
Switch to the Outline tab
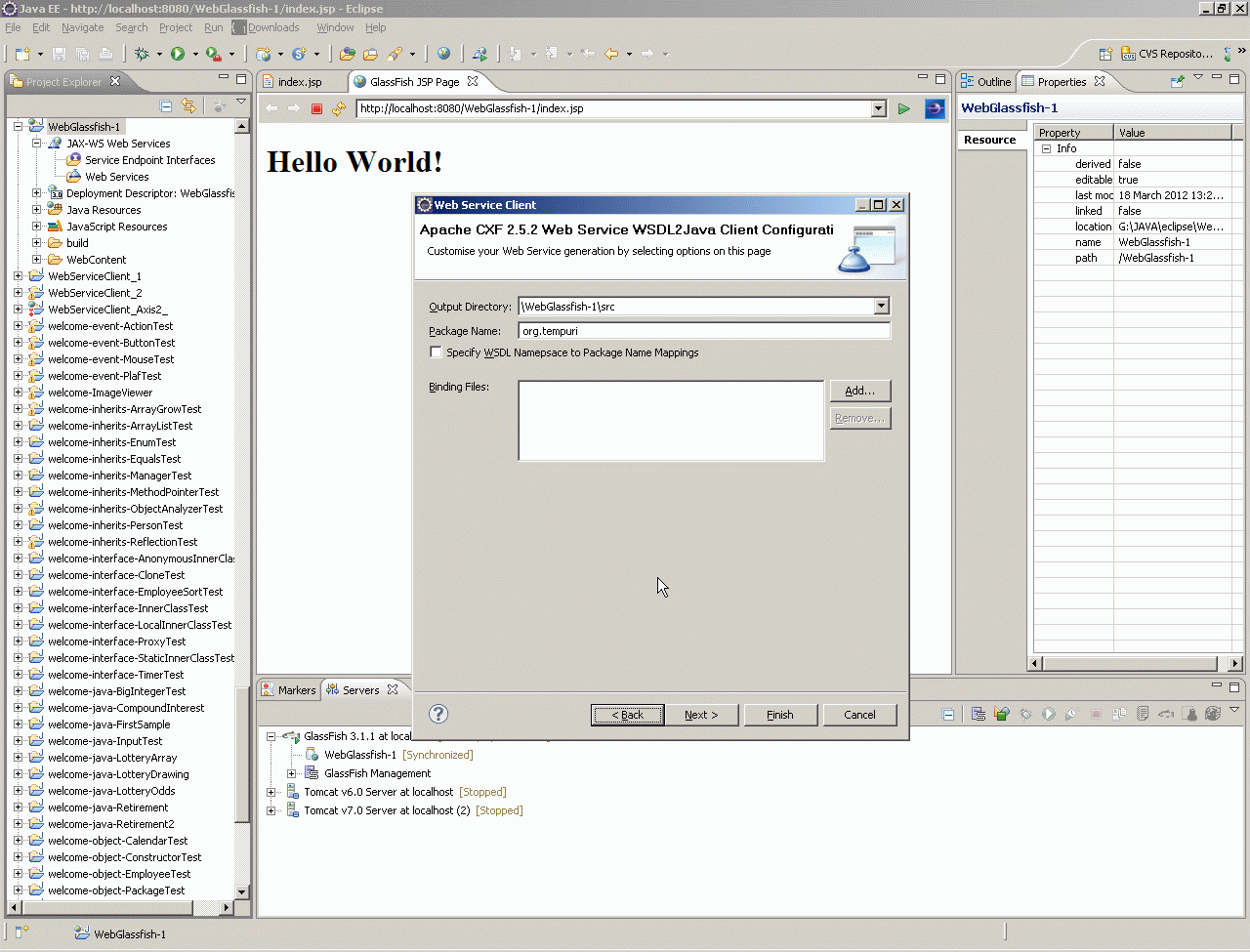tap(986, 82)
